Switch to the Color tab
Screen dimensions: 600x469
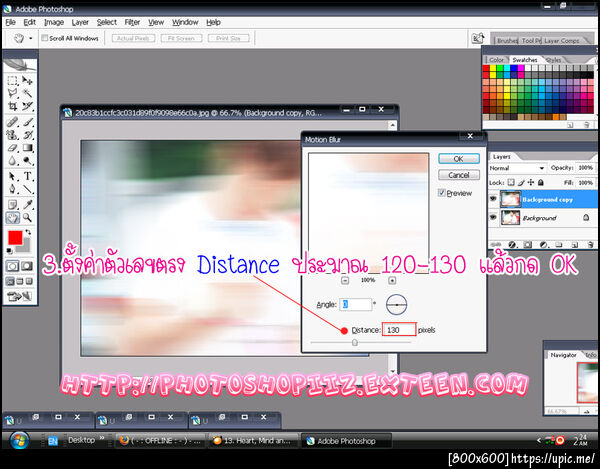point(496,60)
